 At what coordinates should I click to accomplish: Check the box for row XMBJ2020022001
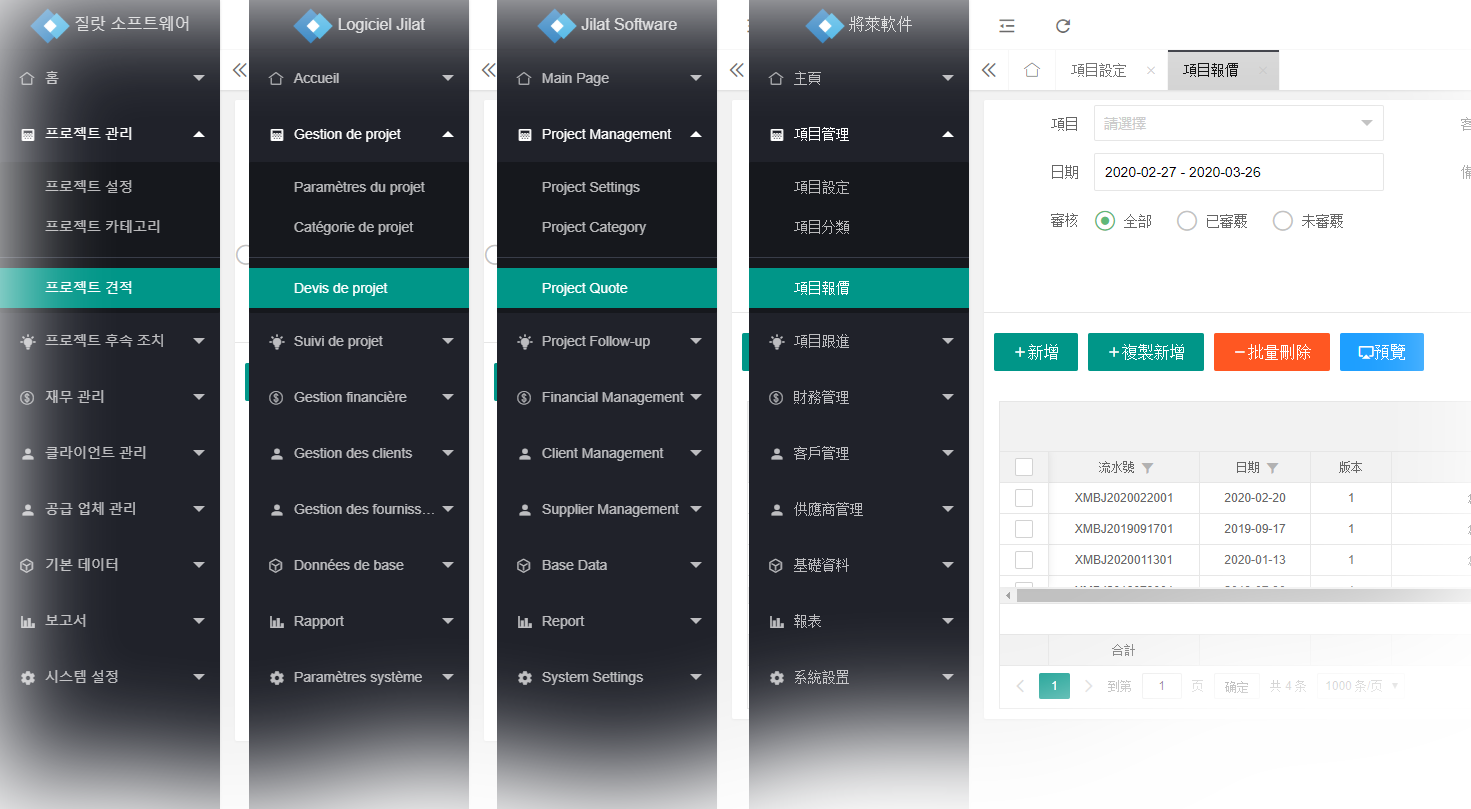[x=1024, y=498]
